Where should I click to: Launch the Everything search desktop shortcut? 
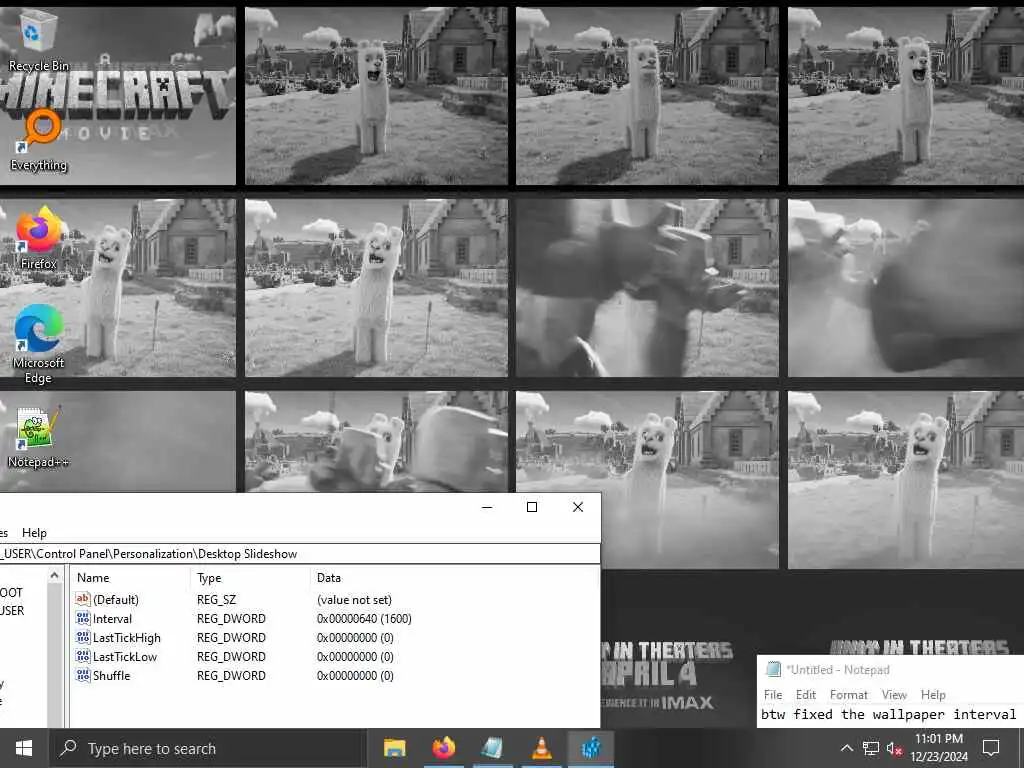[x=38, y=139]
